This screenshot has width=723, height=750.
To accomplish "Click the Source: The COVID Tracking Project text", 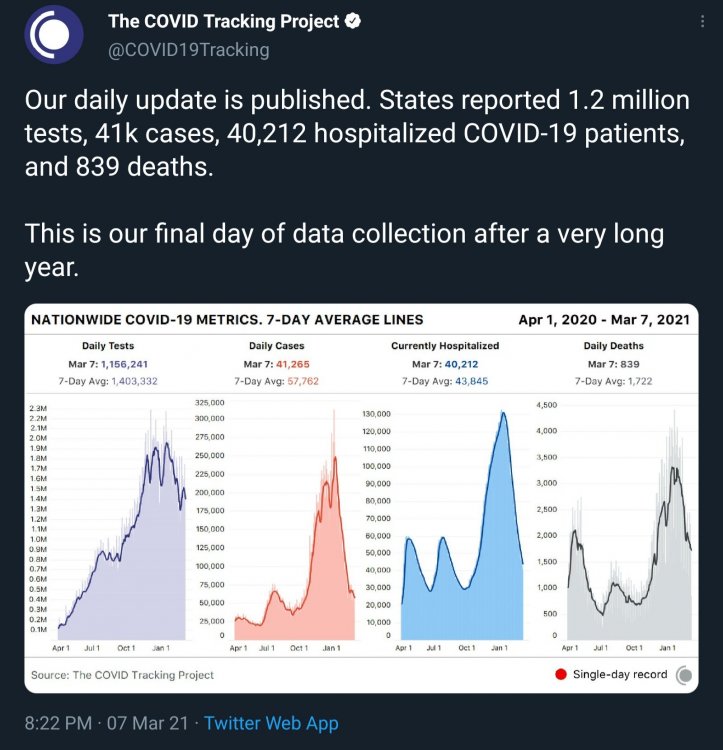I will pyautogui.click(x=122, y=675).
